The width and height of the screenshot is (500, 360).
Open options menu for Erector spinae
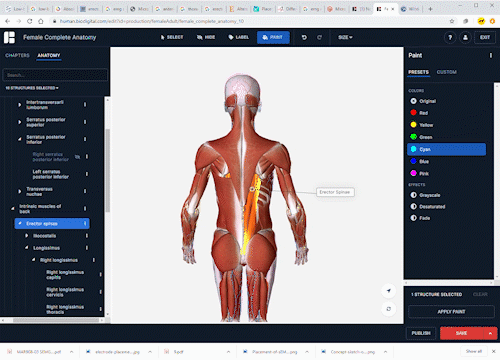(x=85, y=223)
